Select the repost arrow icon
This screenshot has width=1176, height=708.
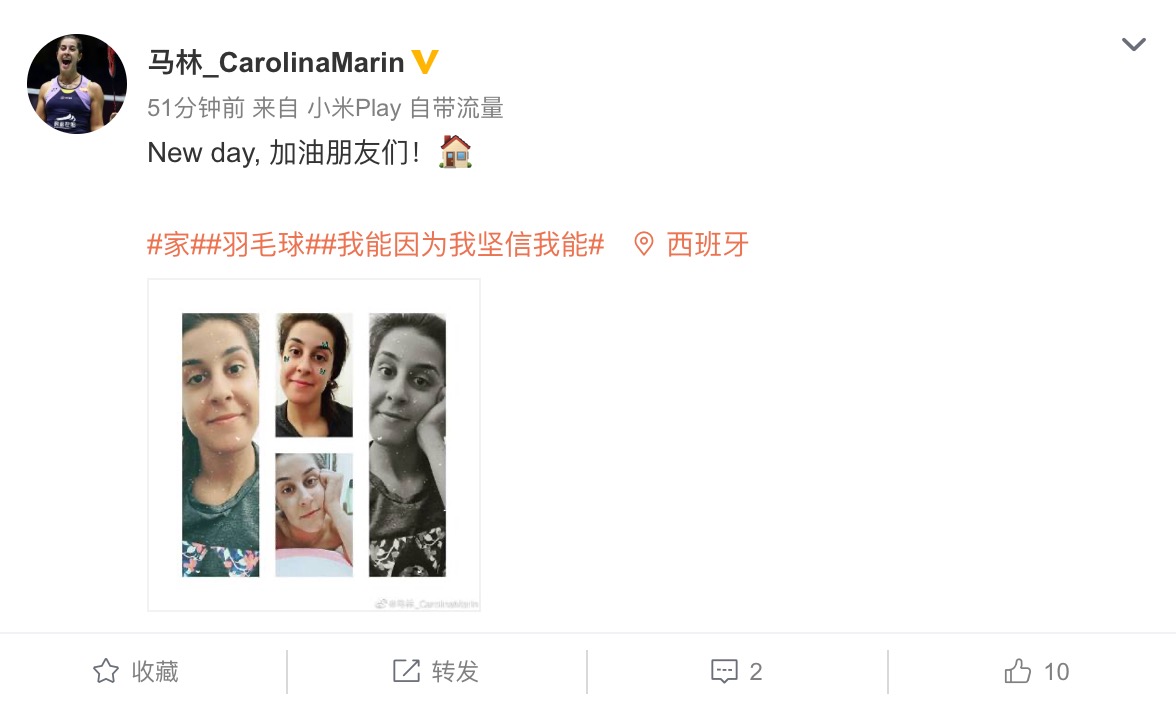coord(406,671)
